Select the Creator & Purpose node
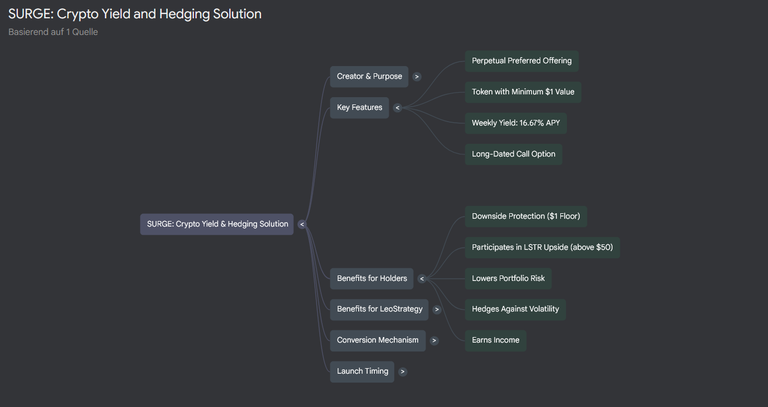This screenshot has height=407, width=768. (x=369, y=77)
